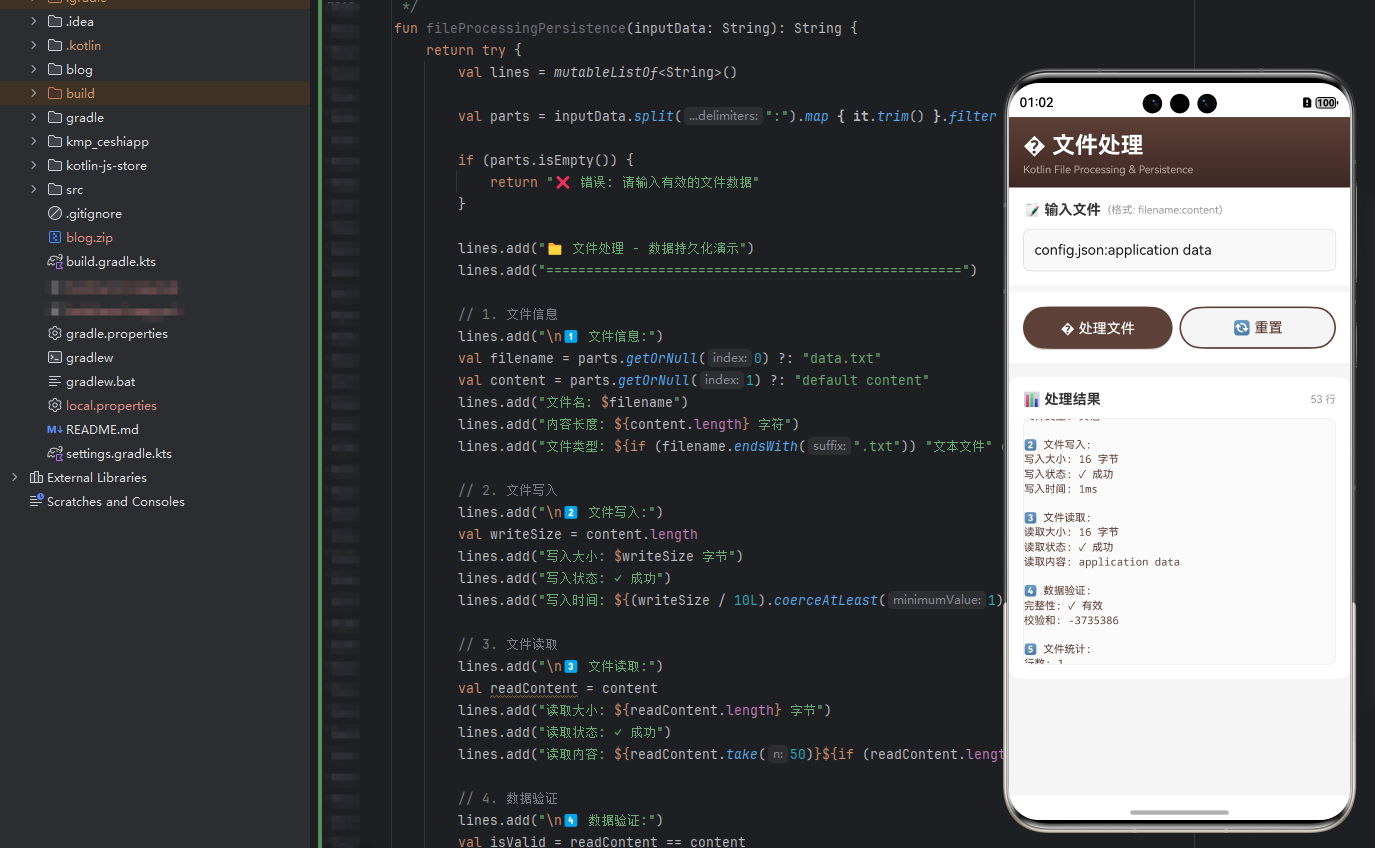
Task: Click the "// 2. 文件写入" comment line
Action: (x=508, y=490)
